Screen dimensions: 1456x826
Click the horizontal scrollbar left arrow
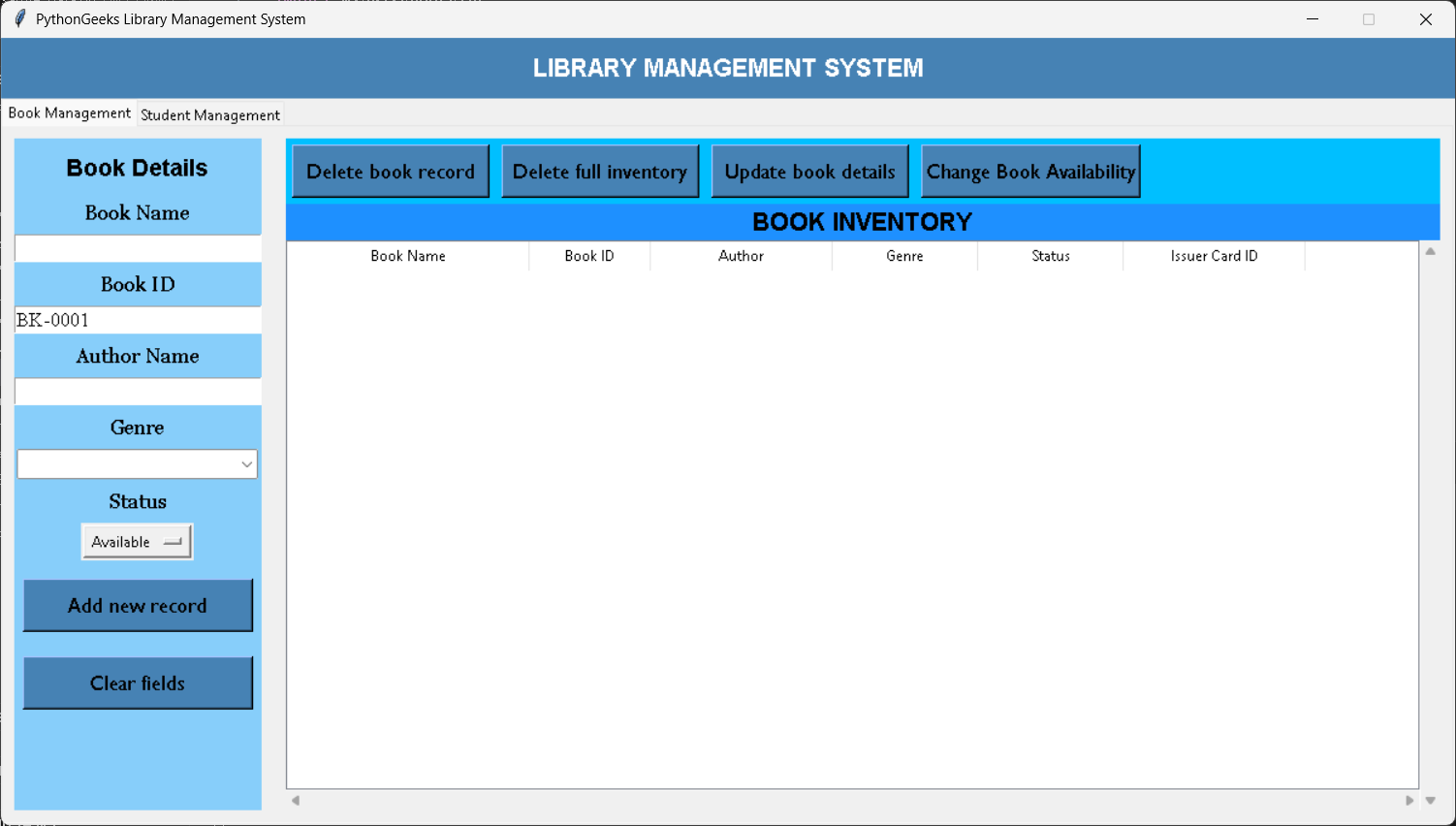click(x=296, y=801)
